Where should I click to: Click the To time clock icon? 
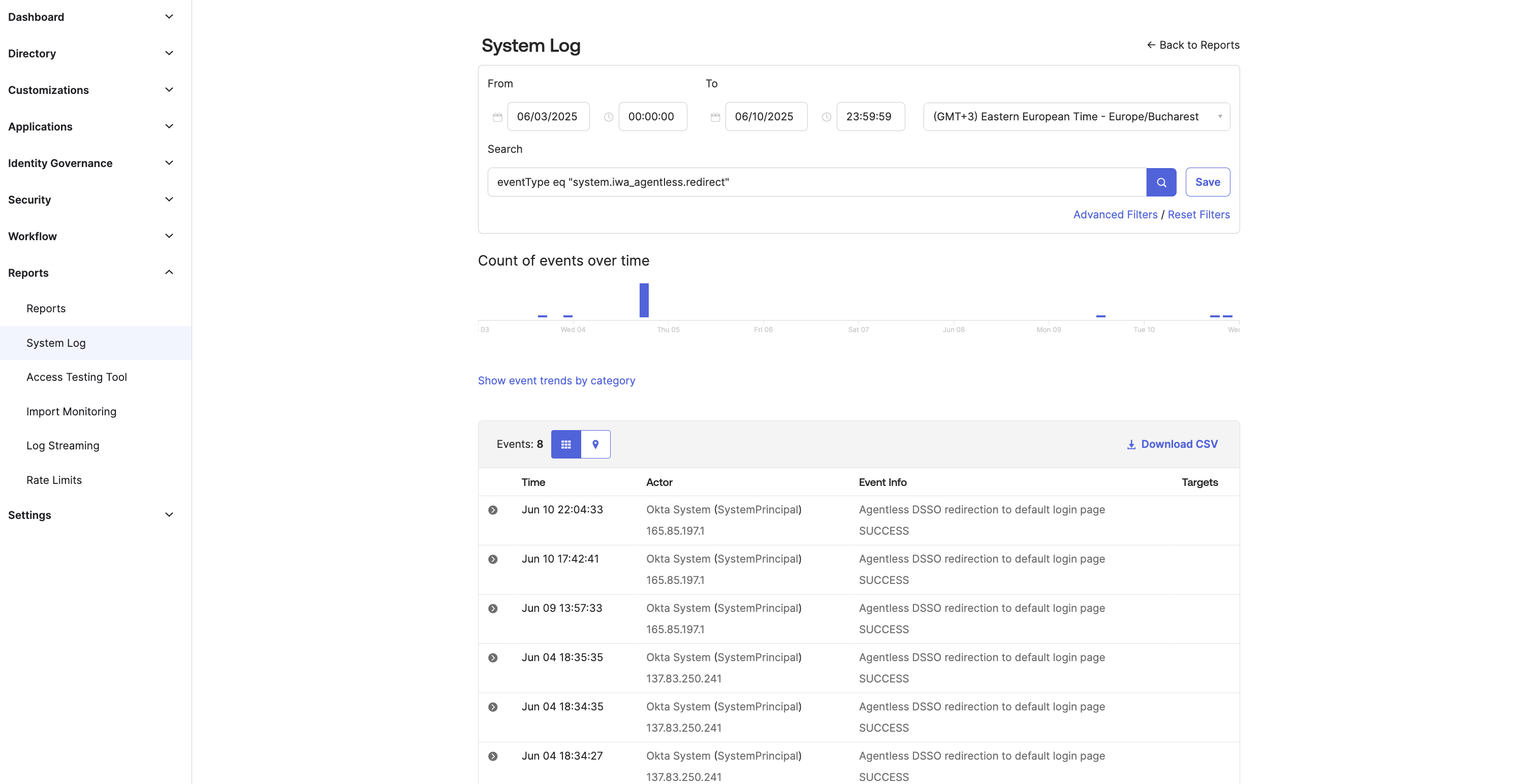click(x=826, y=117)
